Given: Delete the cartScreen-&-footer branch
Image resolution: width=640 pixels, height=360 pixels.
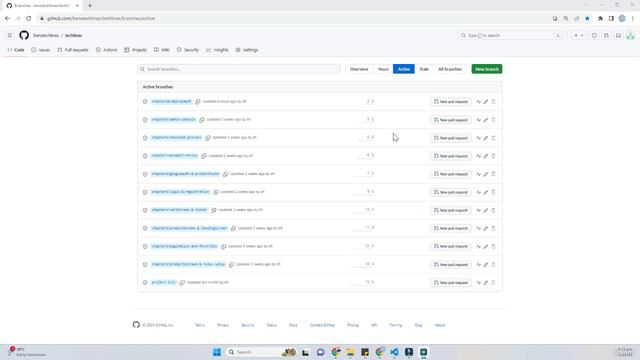Looking at the screenshot, I should click(x=493, y=210).
